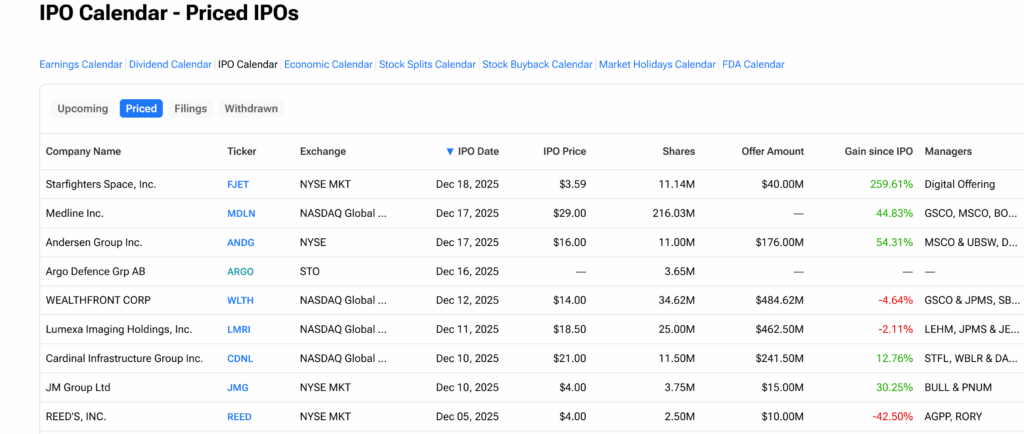The width and height of the screenshot is (1024, 434).
Task: Show the Withdrawn IPOs tab
Action: pos(251,109)
